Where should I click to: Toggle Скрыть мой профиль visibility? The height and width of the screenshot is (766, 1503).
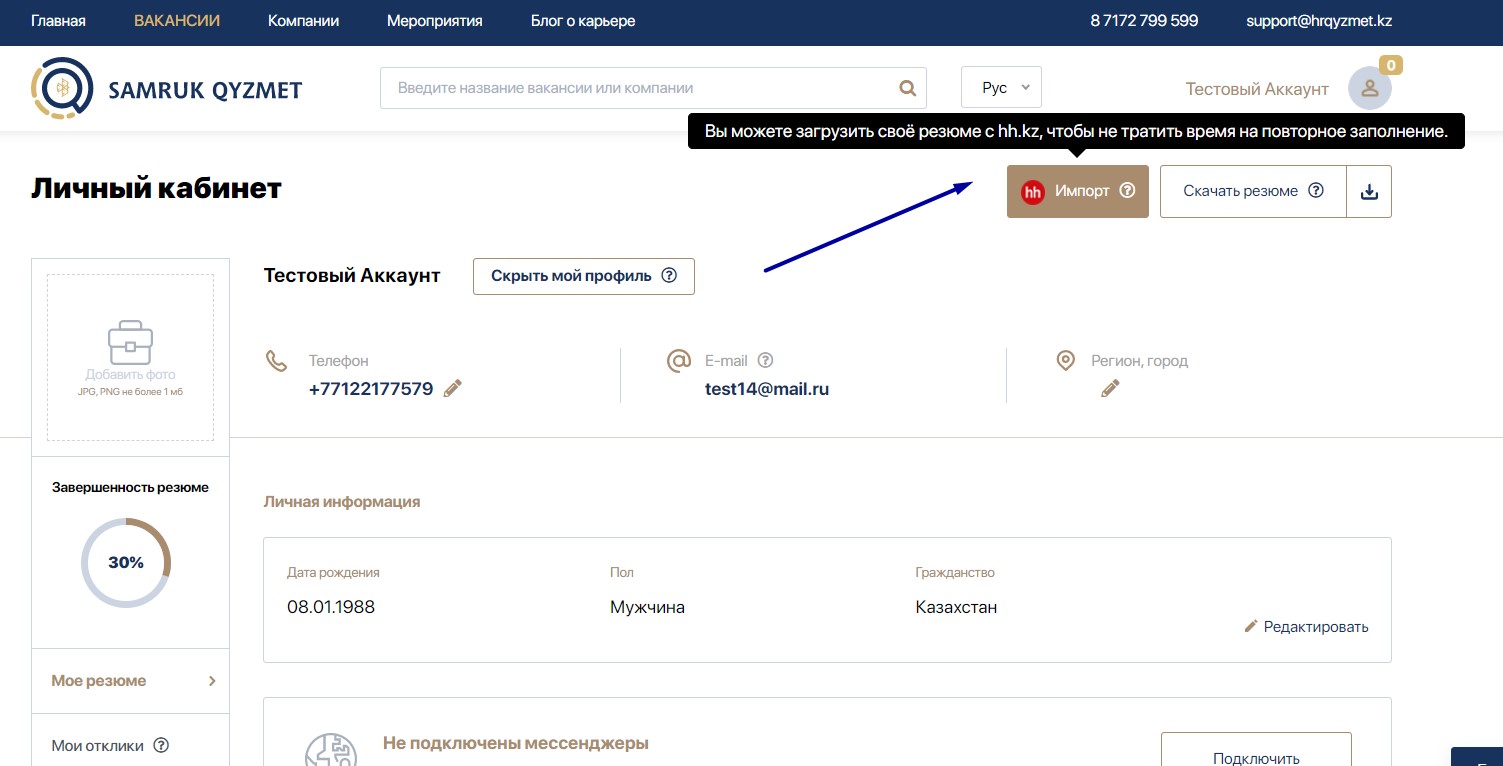pyautogui.click(x=583, y=276)
